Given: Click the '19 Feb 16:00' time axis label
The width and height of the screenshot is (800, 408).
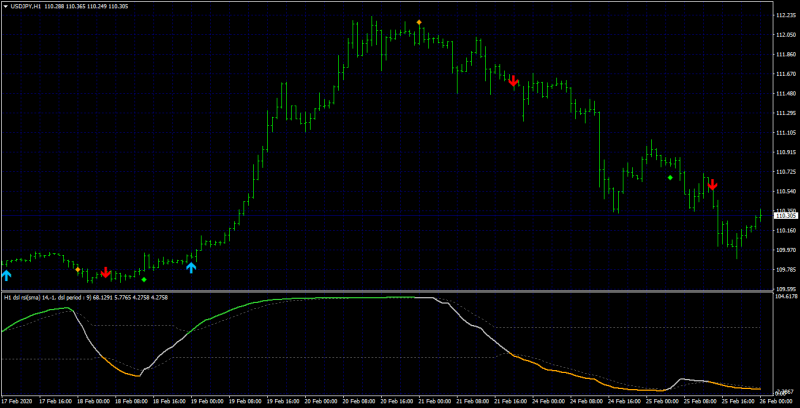Looking at the screenshot, I should click(283, 401).
